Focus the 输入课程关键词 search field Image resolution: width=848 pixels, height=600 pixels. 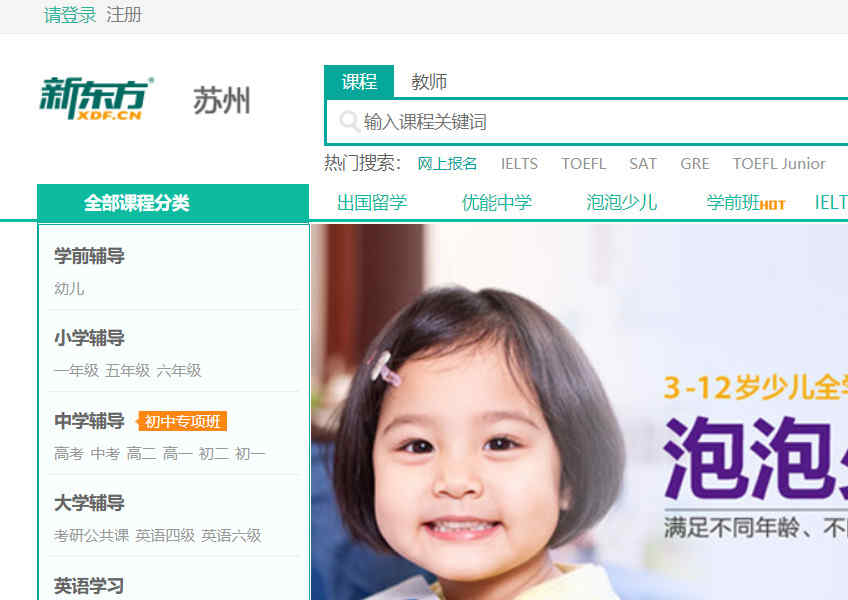pyautogui.click(x=587, y=122)
